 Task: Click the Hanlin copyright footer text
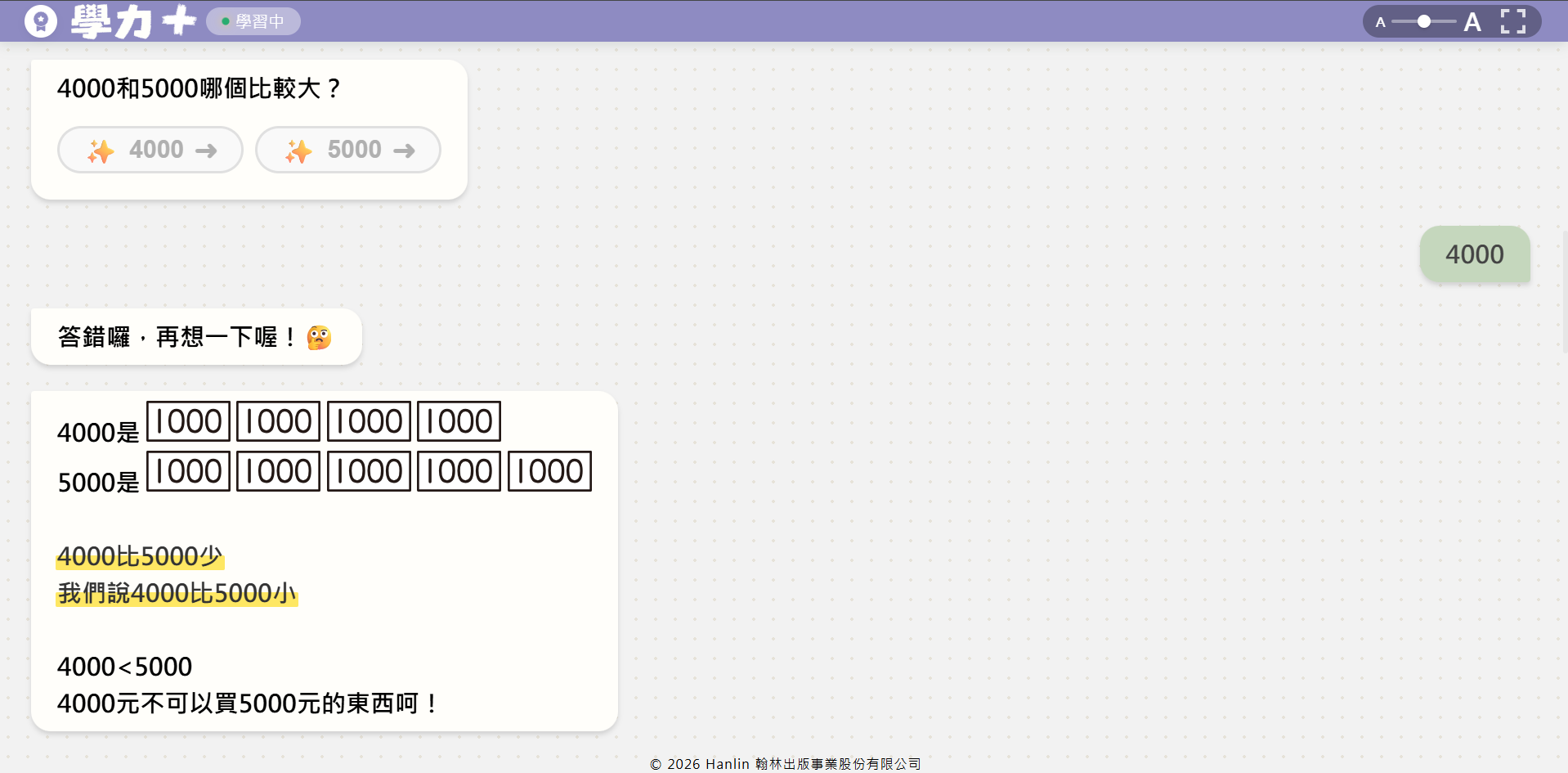pos(785,764)
